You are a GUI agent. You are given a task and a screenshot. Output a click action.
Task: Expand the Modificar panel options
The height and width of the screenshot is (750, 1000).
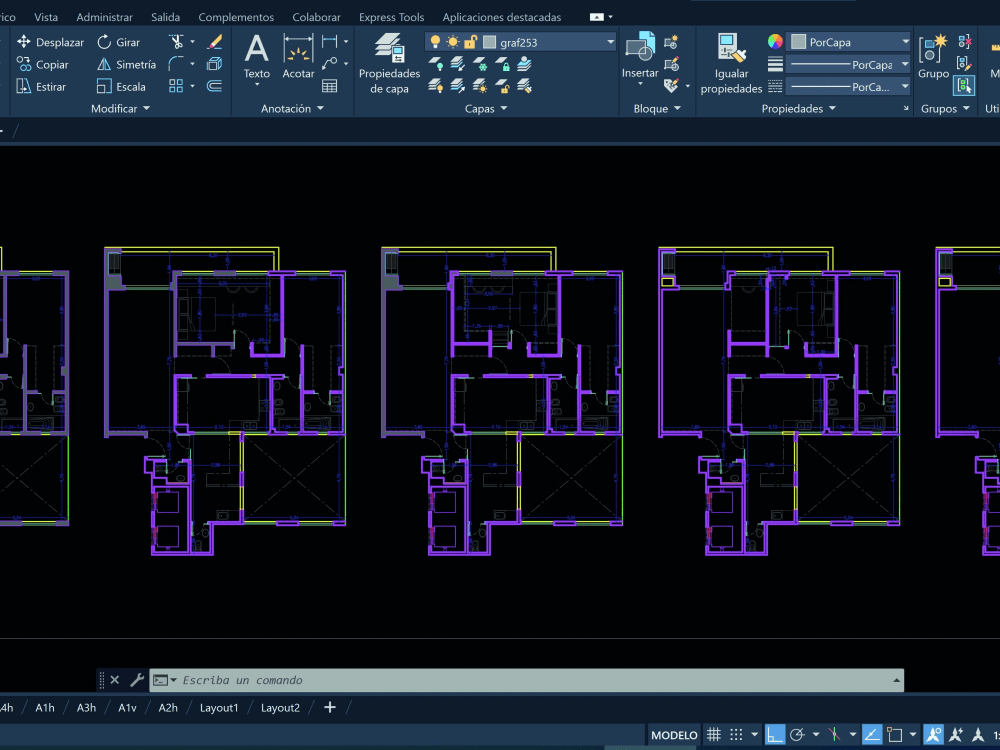pyautogui.click(x=145, y=108)
